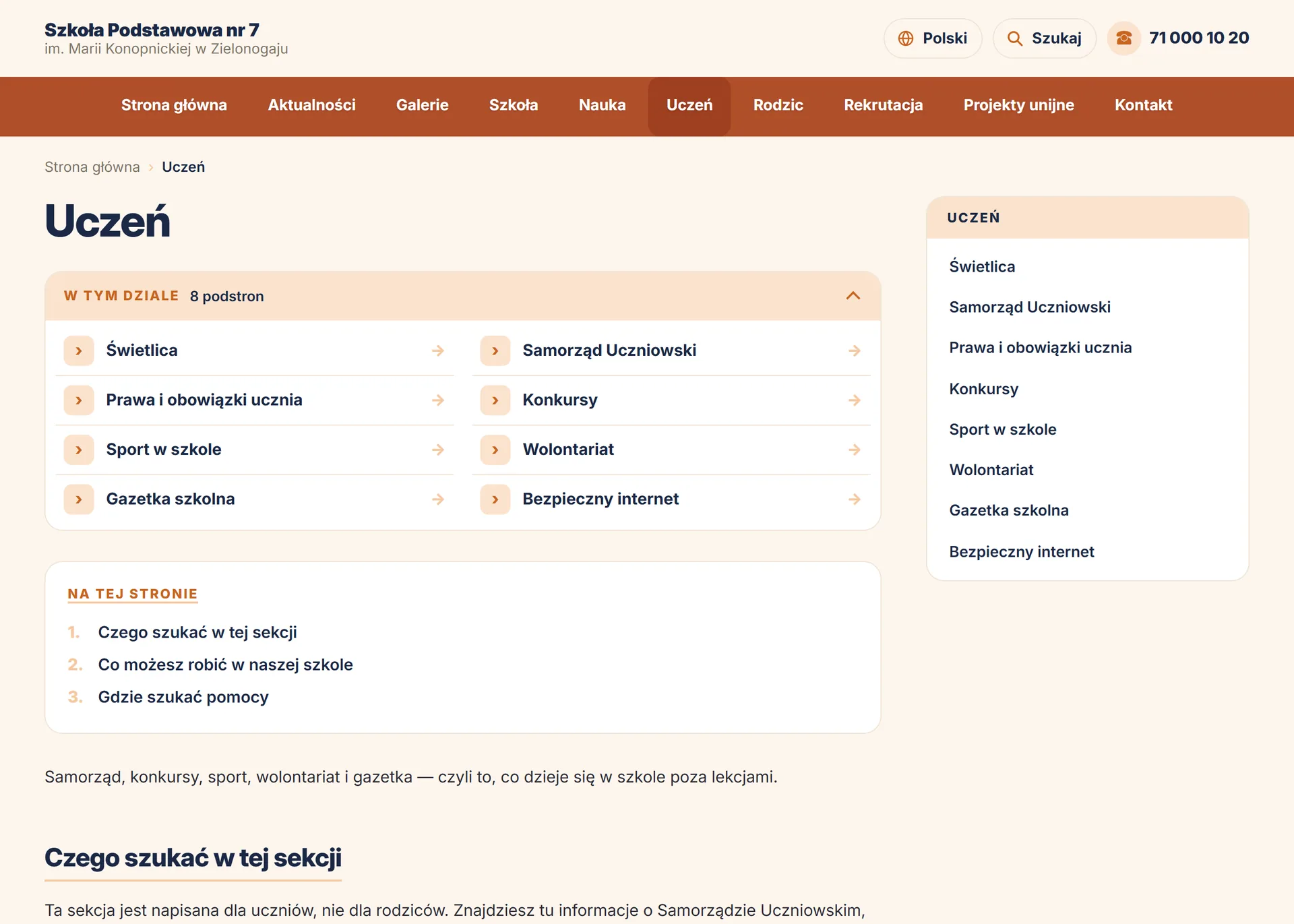Jump to Co możesz robić w naszej szkole
The height and width of the screenshot is (924, 1294).
pyautogui.click(x=226, y=665)
